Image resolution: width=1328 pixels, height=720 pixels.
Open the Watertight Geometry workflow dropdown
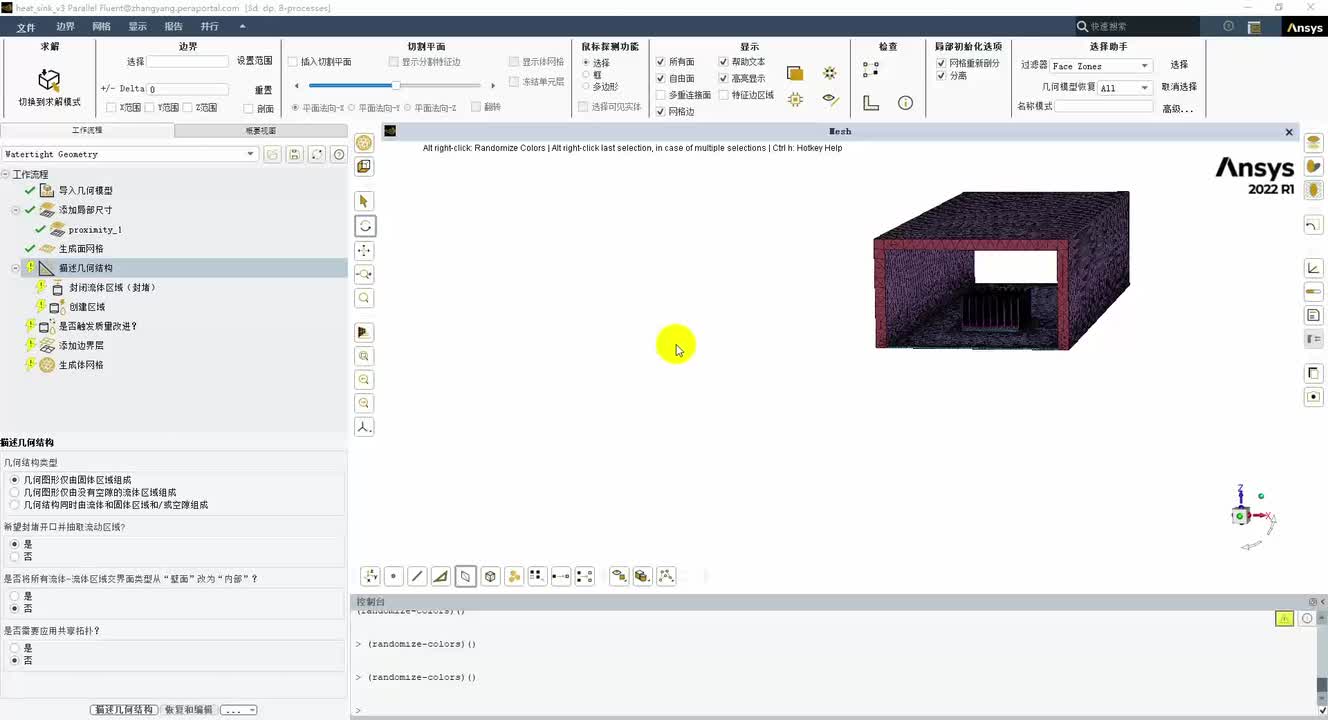click(x=130, y=154)
